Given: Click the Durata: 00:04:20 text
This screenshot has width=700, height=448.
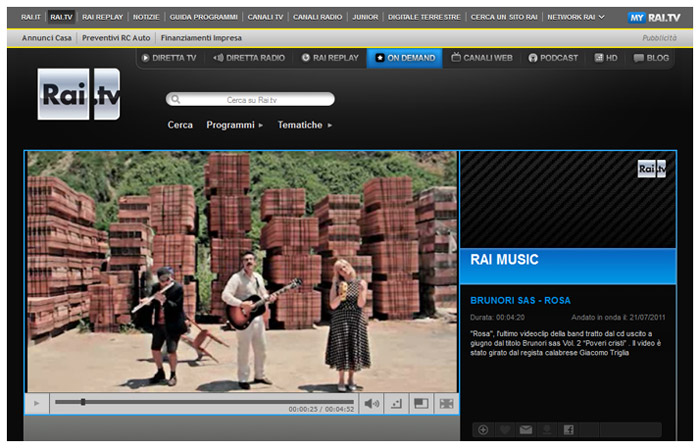Looking at the screenshot, I should pos(497,317).
